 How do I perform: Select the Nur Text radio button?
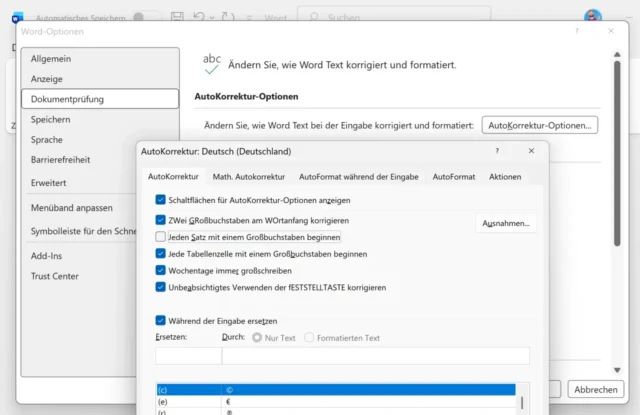point(257,337)
